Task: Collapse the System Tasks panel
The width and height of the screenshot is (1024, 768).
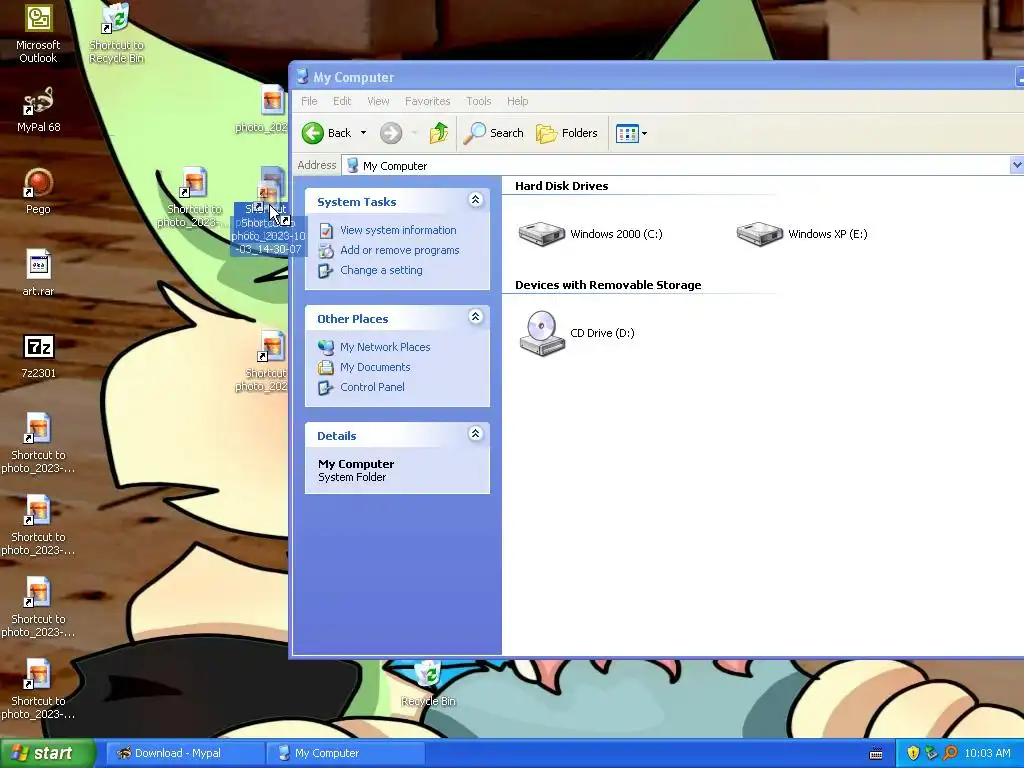Action: tap(475, 200)
